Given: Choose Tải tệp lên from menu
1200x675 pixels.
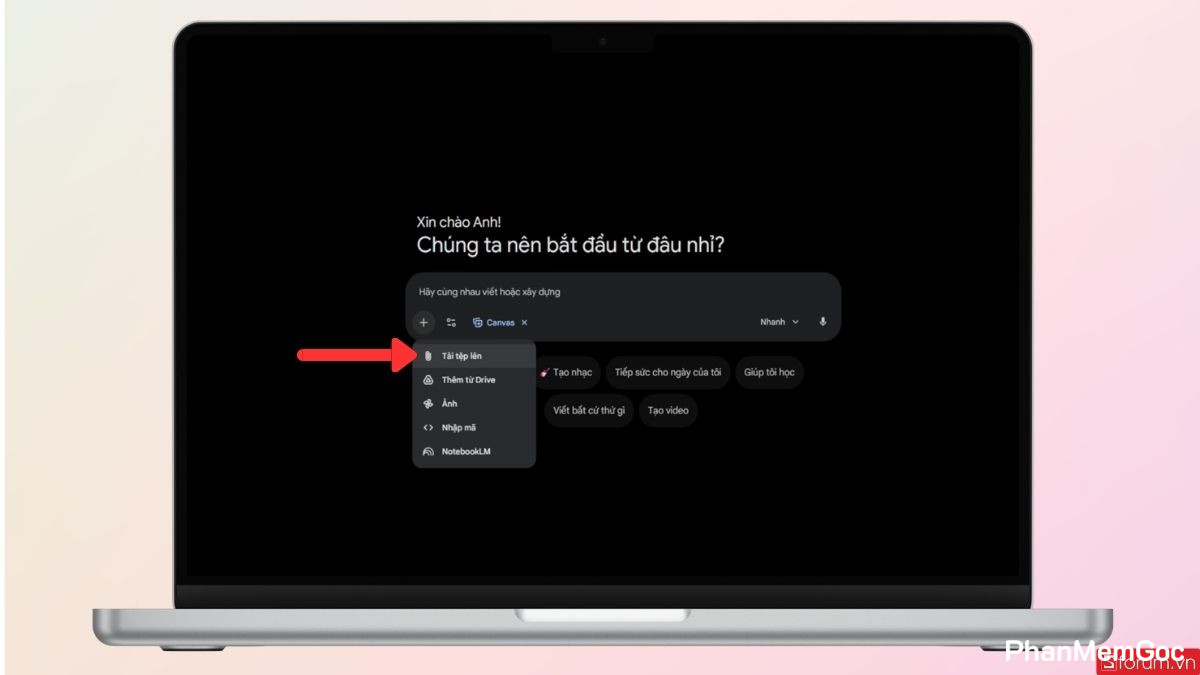Looking at the screenshot, I should coord(474,356).
